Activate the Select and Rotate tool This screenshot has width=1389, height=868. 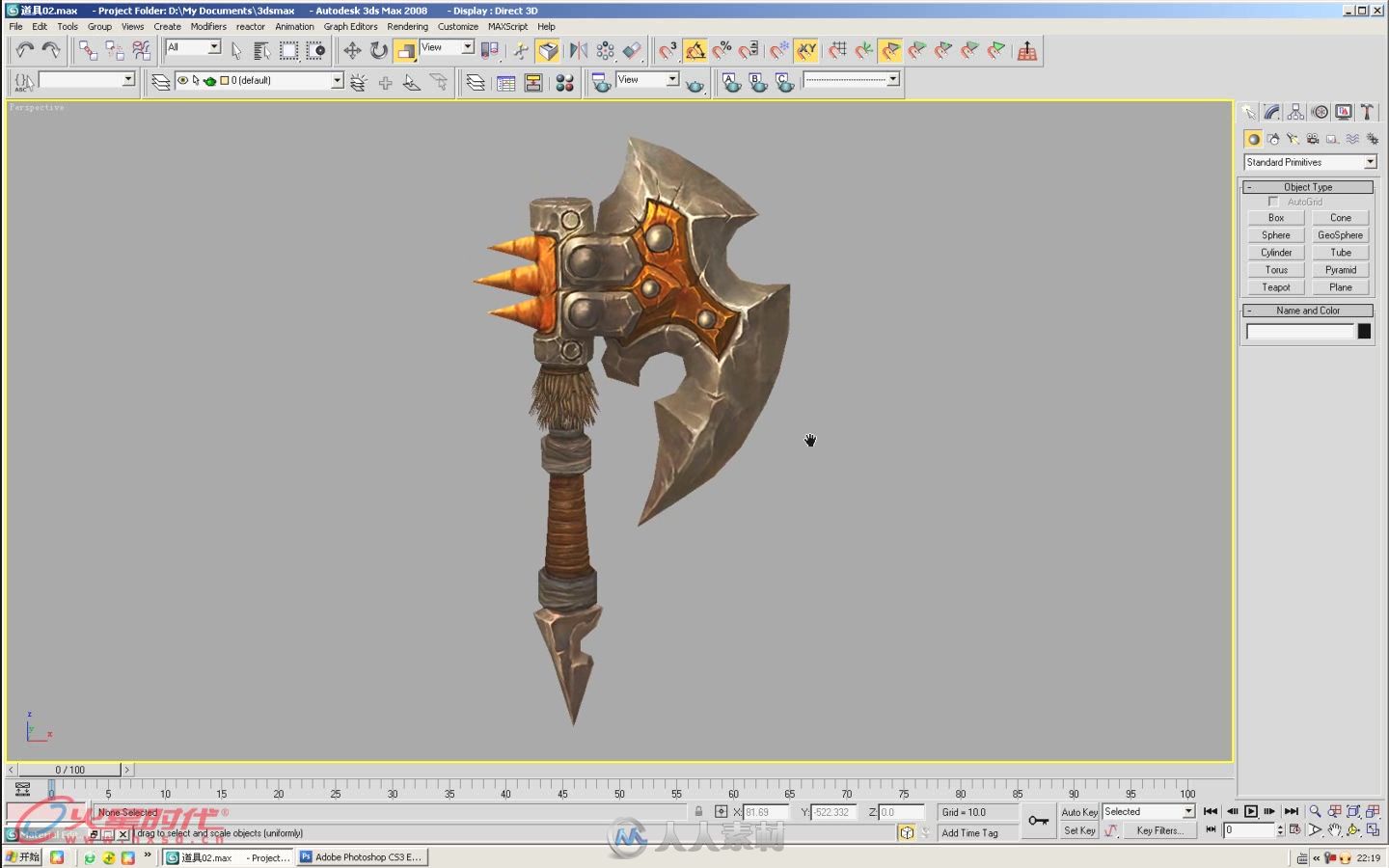(379, 50)
